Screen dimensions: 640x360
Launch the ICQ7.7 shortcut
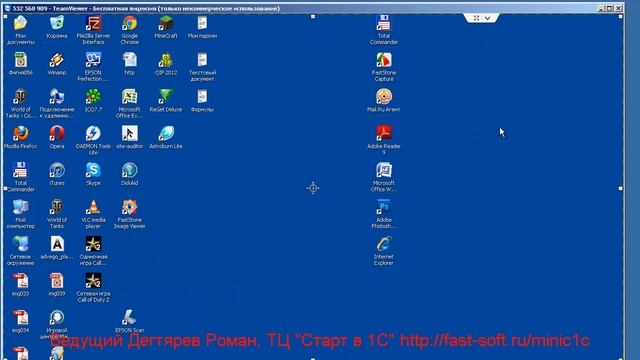pos(93,97)
